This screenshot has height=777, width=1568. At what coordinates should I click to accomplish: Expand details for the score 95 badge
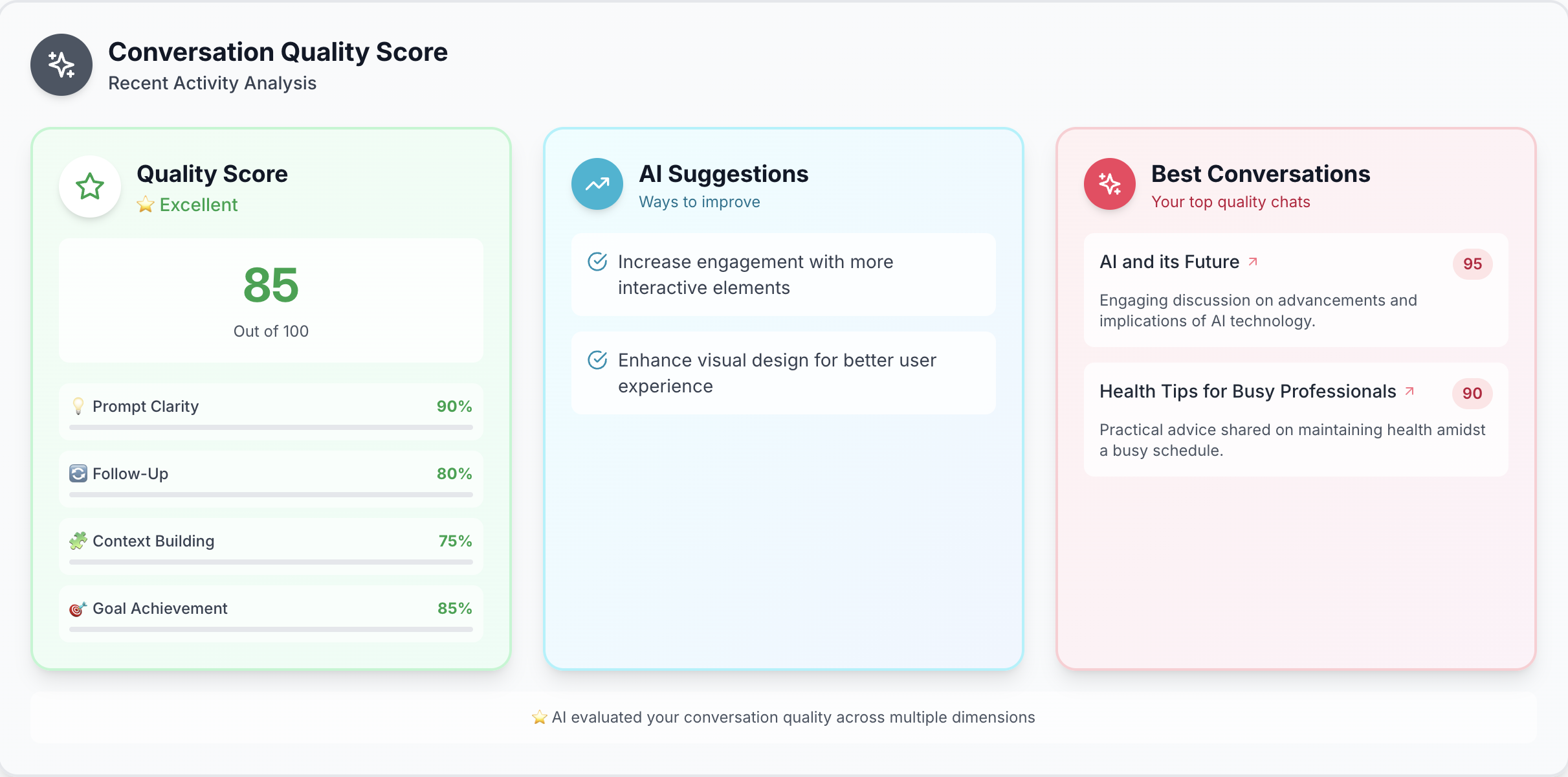(1472, 264)
